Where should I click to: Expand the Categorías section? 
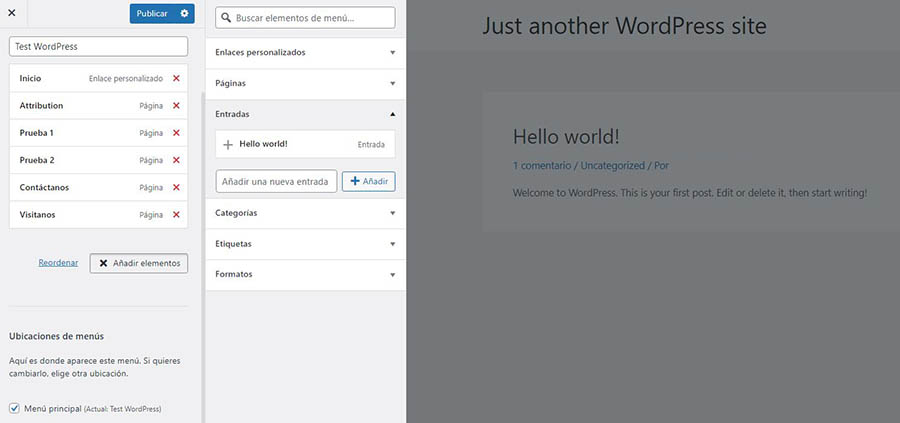point(392,213)
